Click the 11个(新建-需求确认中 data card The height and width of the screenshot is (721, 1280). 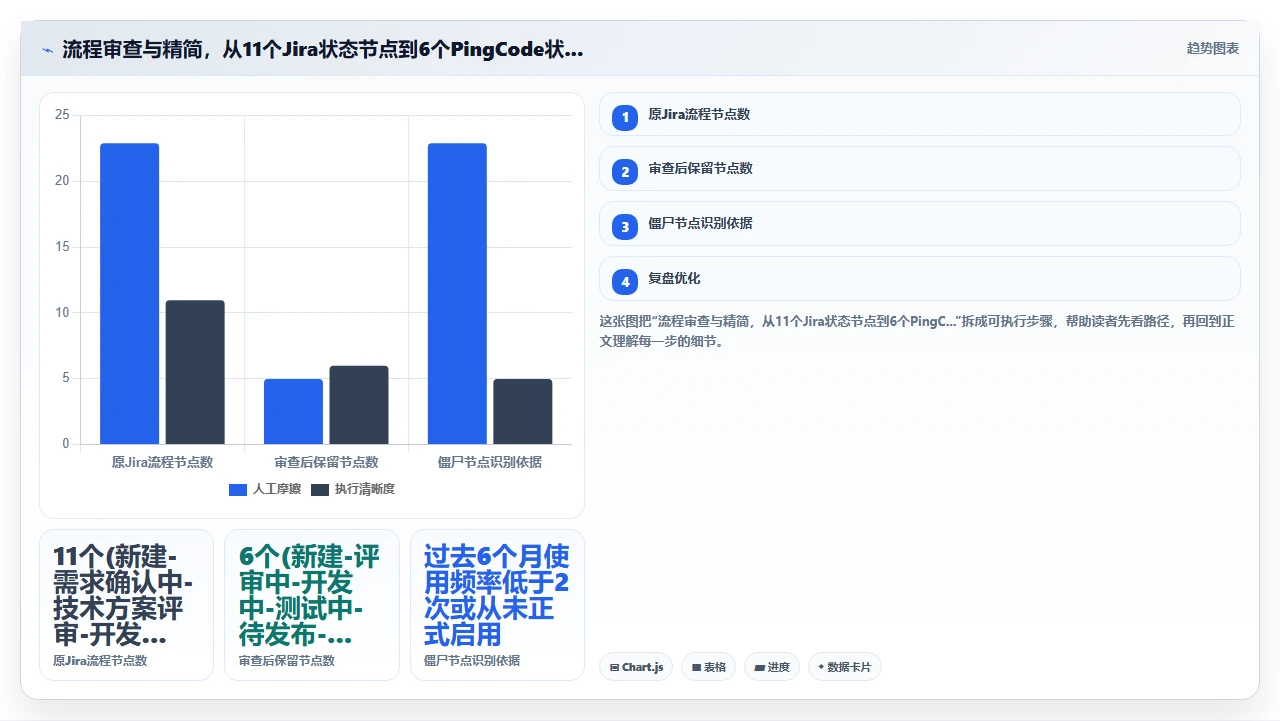(126, 605)
